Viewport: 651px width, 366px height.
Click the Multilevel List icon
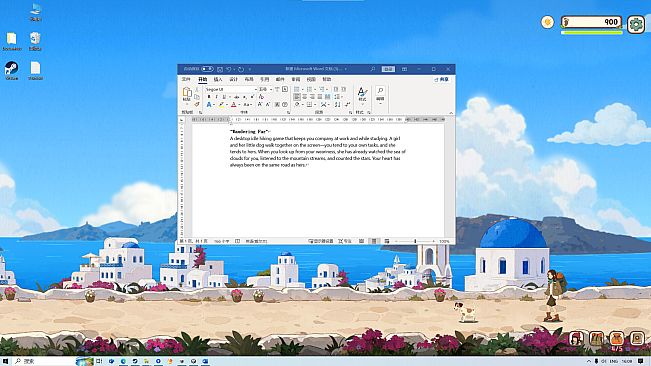(x=322, y=89)
